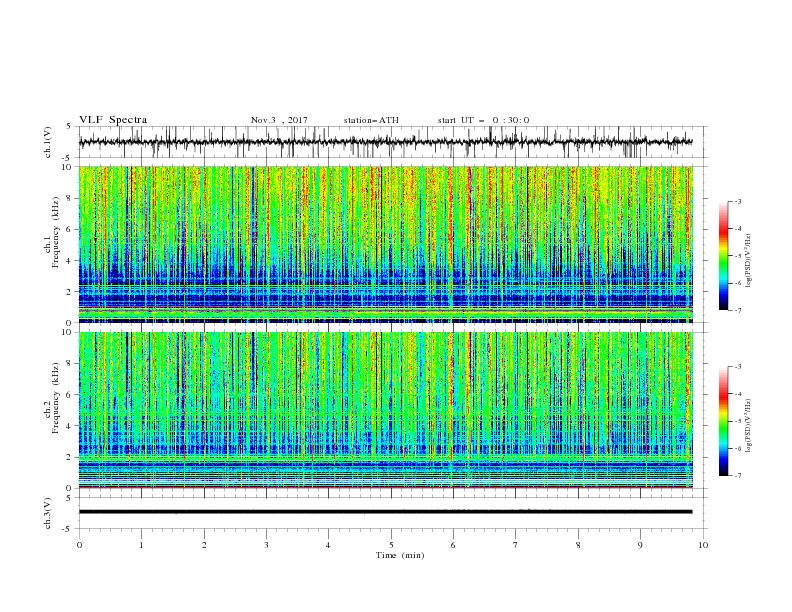This screenshot has width=792, height=612.
Task: Click the time axis tick label '5'
Action: pos(391,545)
